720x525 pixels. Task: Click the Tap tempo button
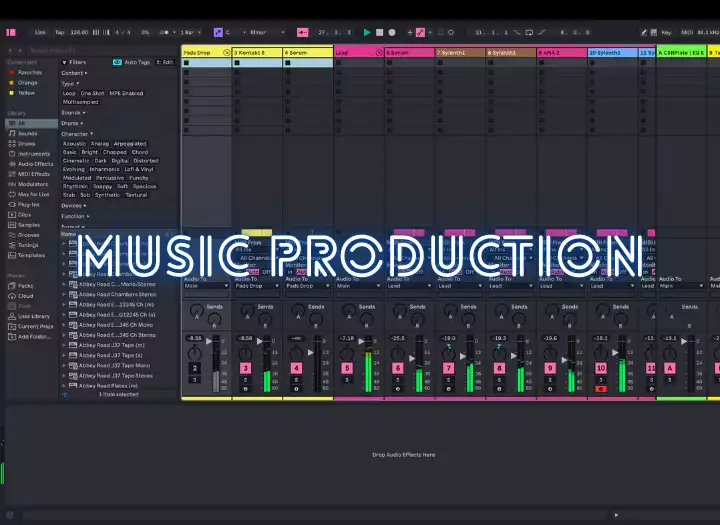click(x=60, y=33)
